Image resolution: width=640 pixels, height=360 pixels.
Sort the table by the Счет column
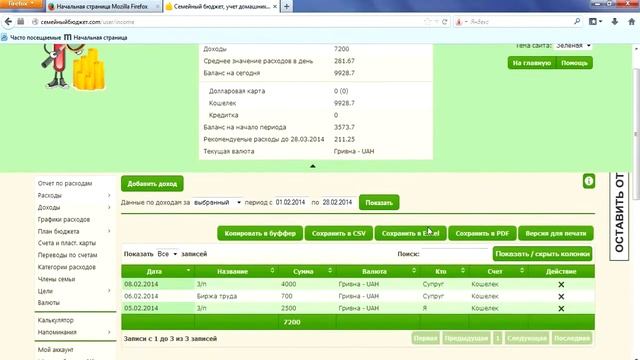click(498, 271)
